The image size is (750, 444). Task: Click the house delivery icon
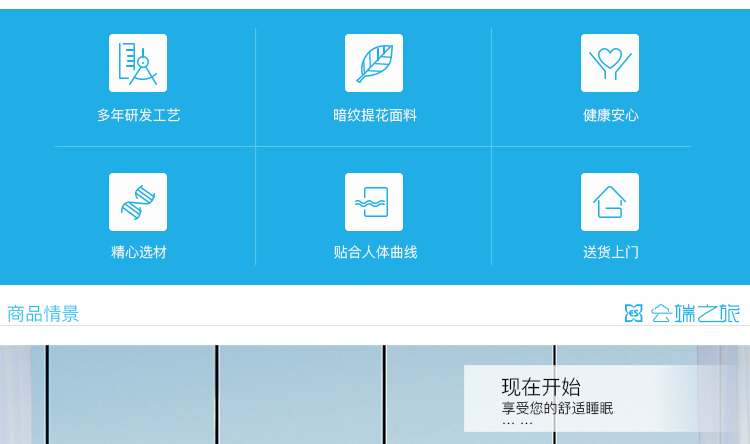(x=610, y=202)
